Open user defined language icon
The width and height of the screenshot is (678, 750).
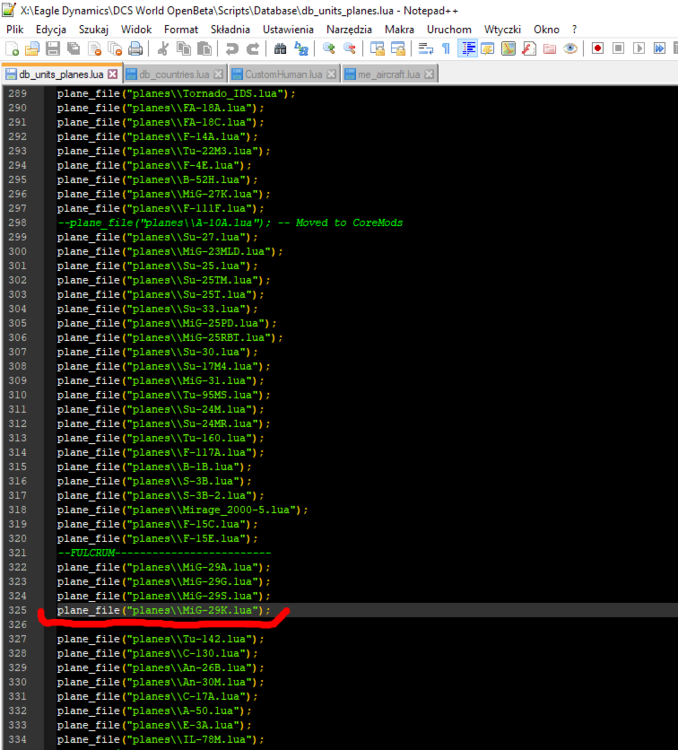488,48
